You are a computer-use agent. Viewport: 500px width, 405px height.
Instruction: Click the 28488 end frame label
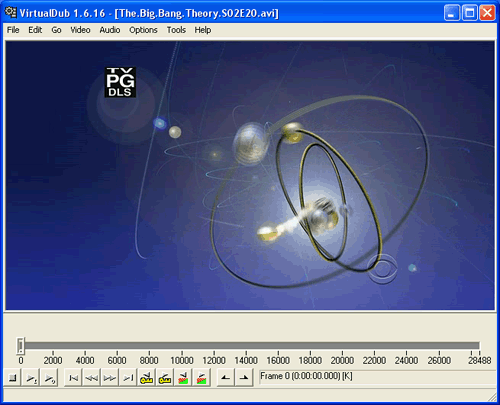480,361
